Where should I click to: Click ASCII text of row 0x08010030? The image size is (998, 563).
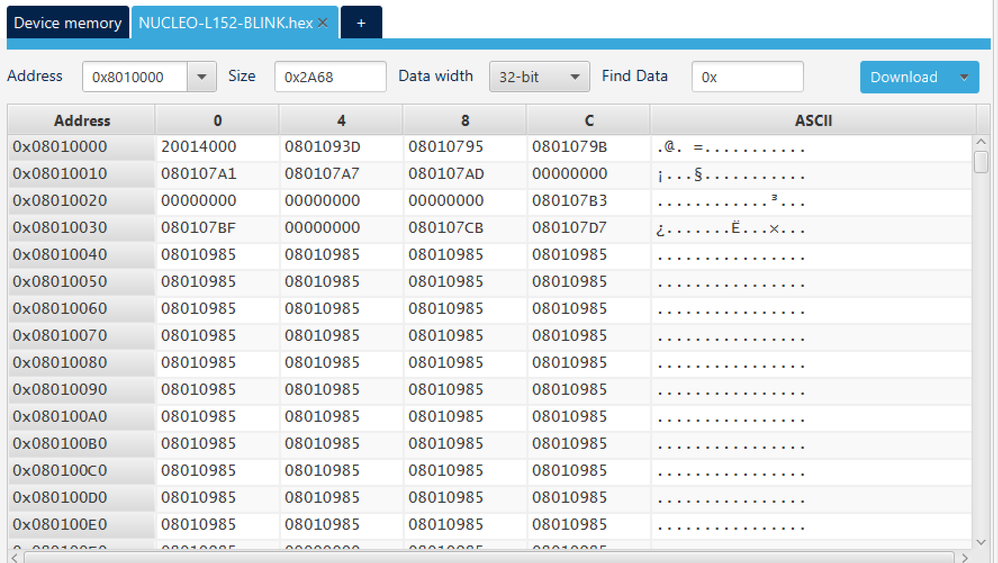click(731, 228)
